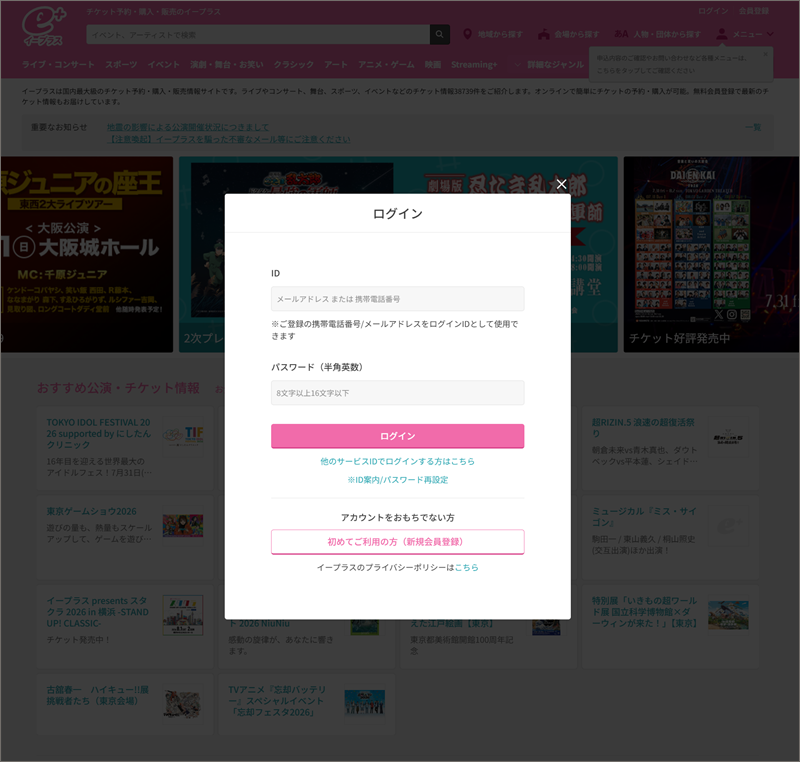The image size is (800, 762).
Task: Select ライブ・コンサート navigation item
Action: pos(58,64)
